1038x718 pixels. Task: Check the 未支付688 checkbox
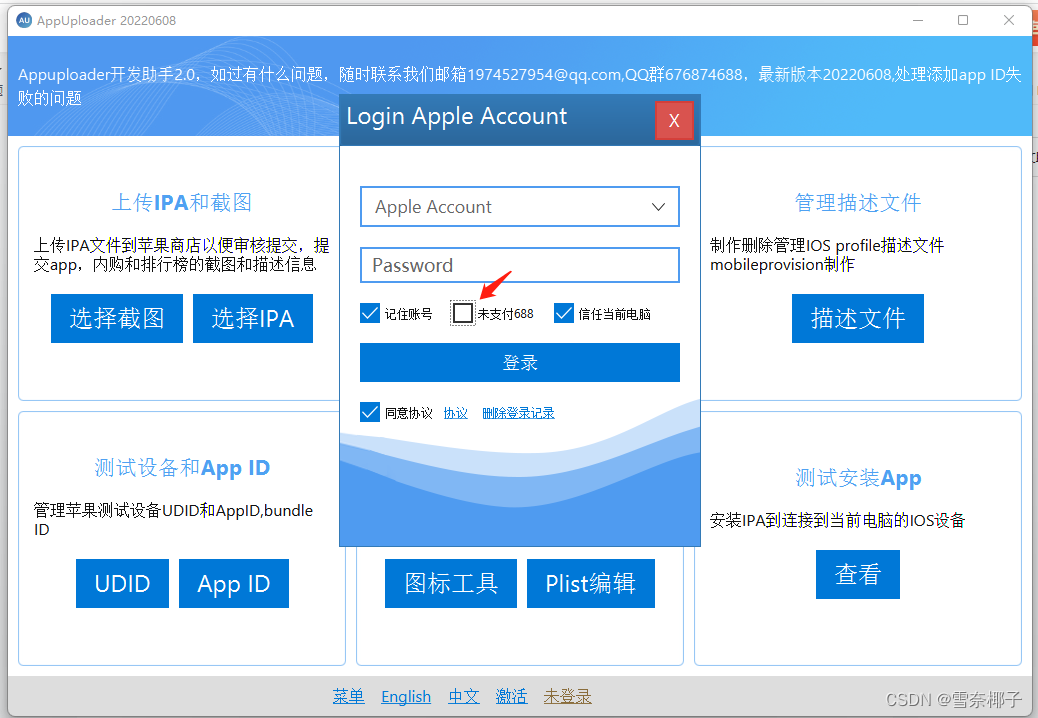coord(462,312)
